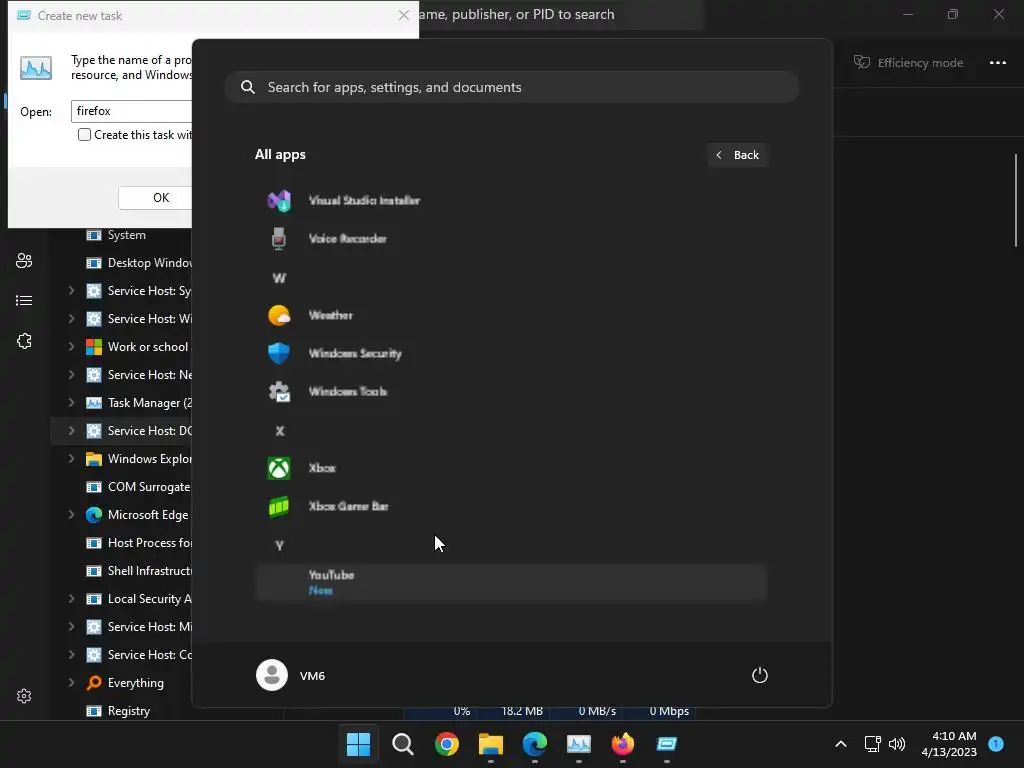Open Task Manager Users page sidebar icon

coord(24,261)
